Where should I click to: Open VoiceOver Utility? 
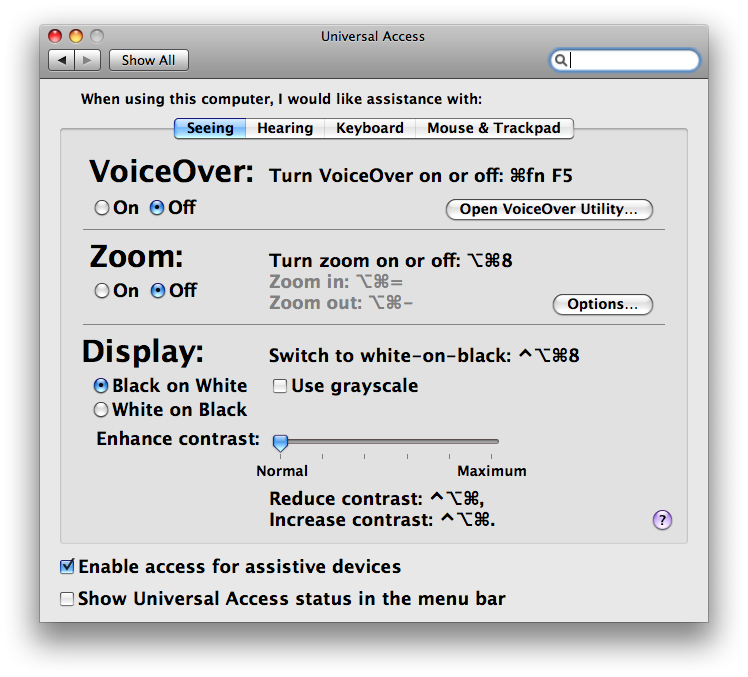[x=549, y=209]
